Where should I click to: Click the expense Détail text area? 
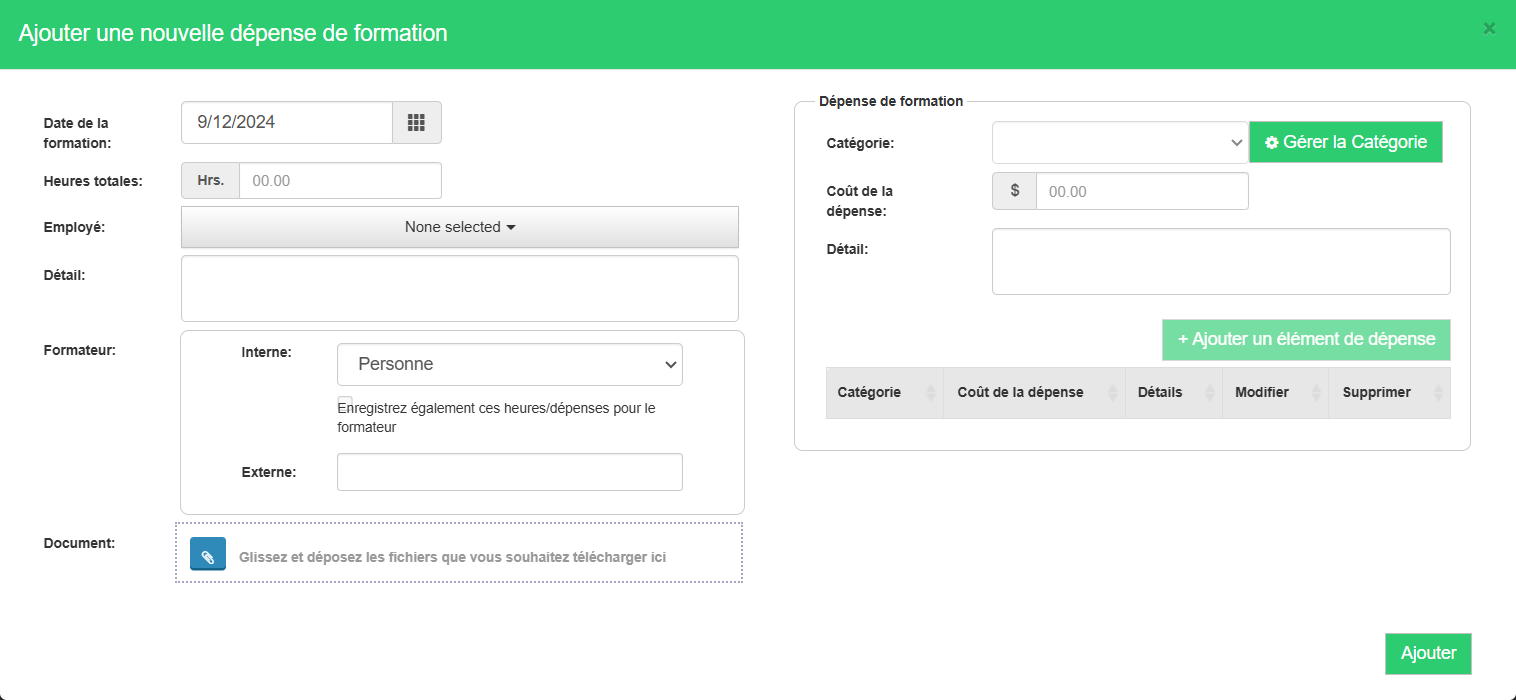(1220, 262)
